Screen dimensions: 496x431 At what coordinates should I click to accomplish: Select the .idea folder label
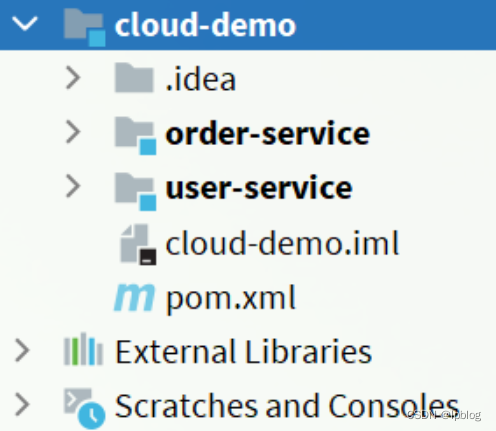(201, 79)
